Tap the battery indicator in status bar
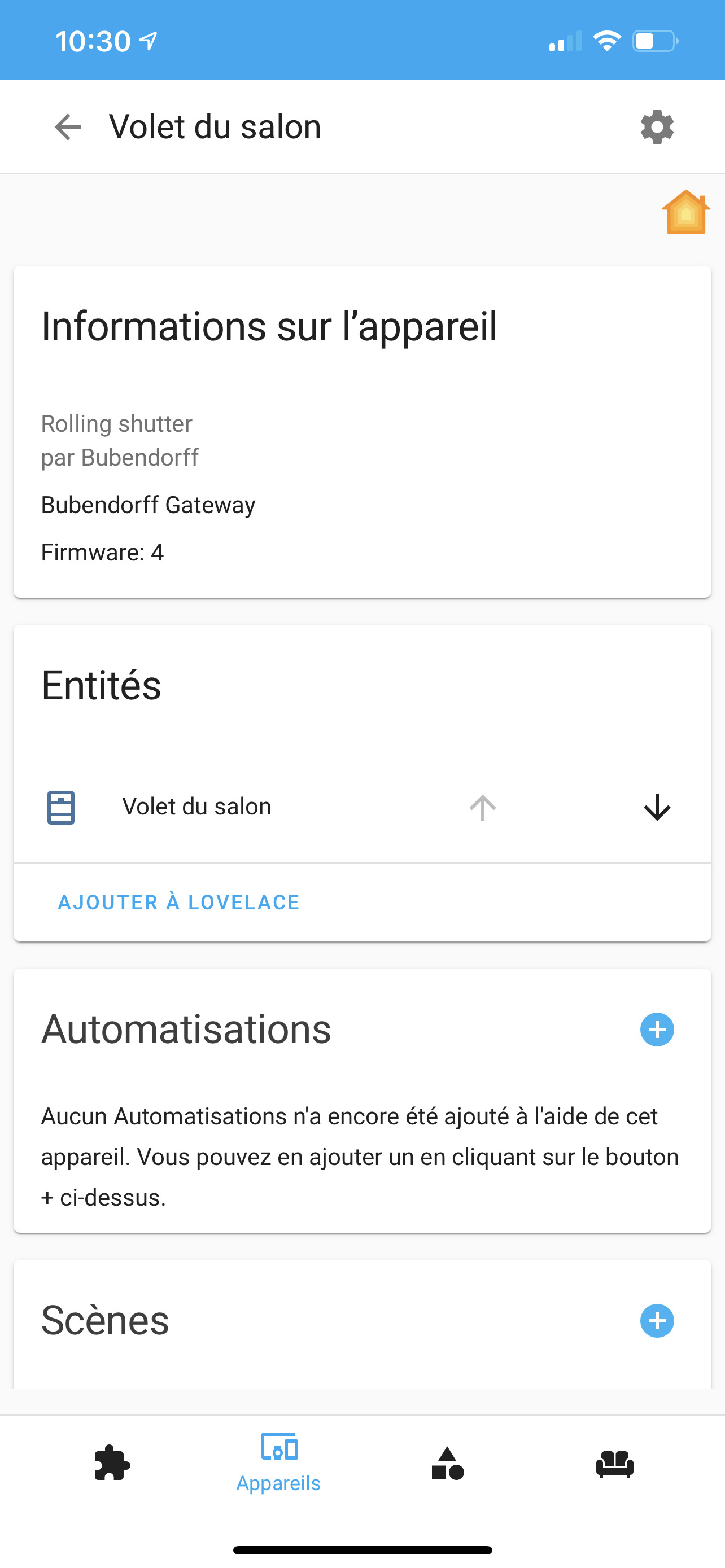This screenshot has width=725, height=1568. tap(655, 41)
